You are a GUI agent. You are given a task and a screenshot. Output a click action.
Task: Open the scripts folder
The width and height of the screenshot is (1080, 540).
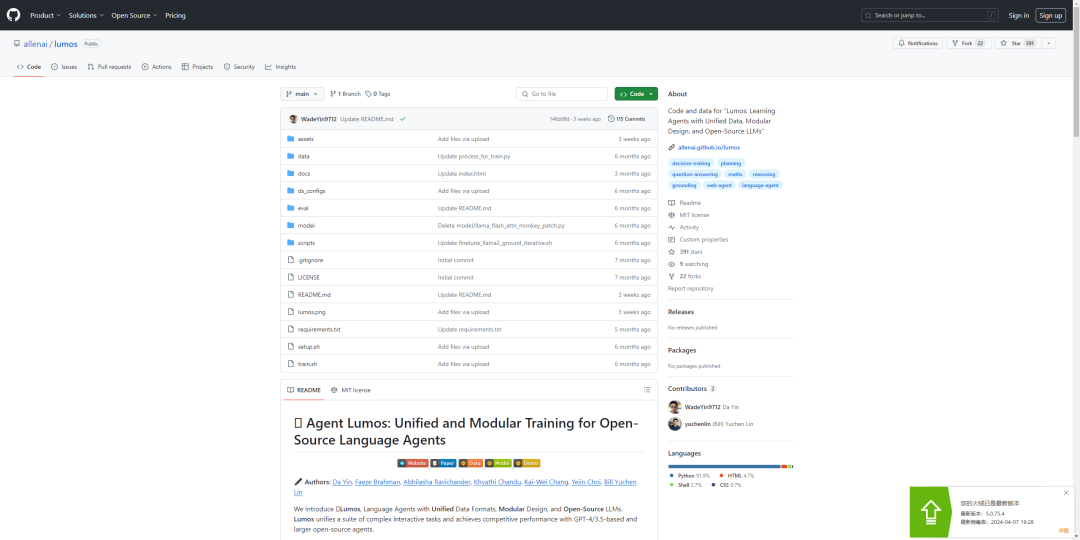[307, 242]
